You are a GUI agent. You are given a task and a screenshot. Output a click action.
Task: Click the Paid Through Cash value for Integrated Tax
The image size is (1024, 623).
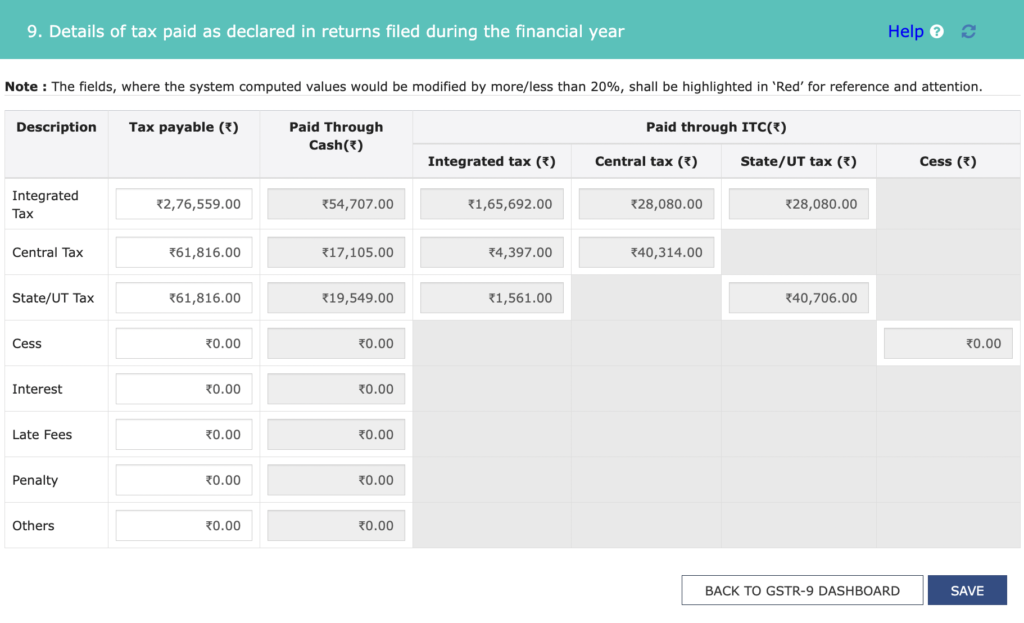[335, 203]
